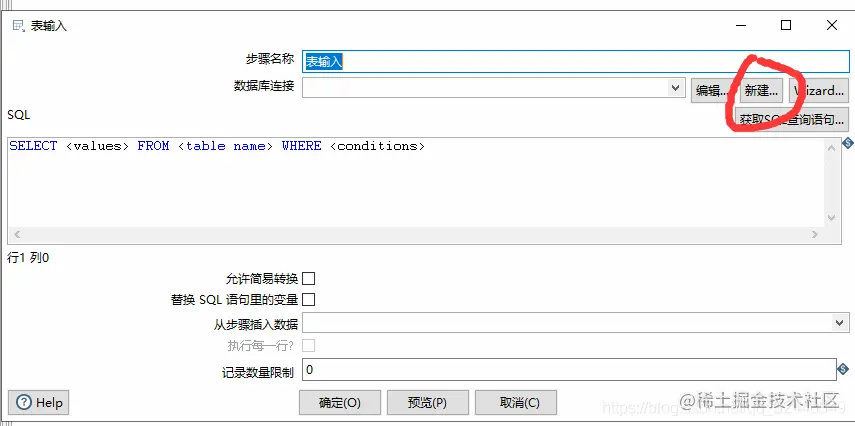Screen dimensions: 855x426
Task: Click the <conditions> placeholder text
Action: pos(377,146)
